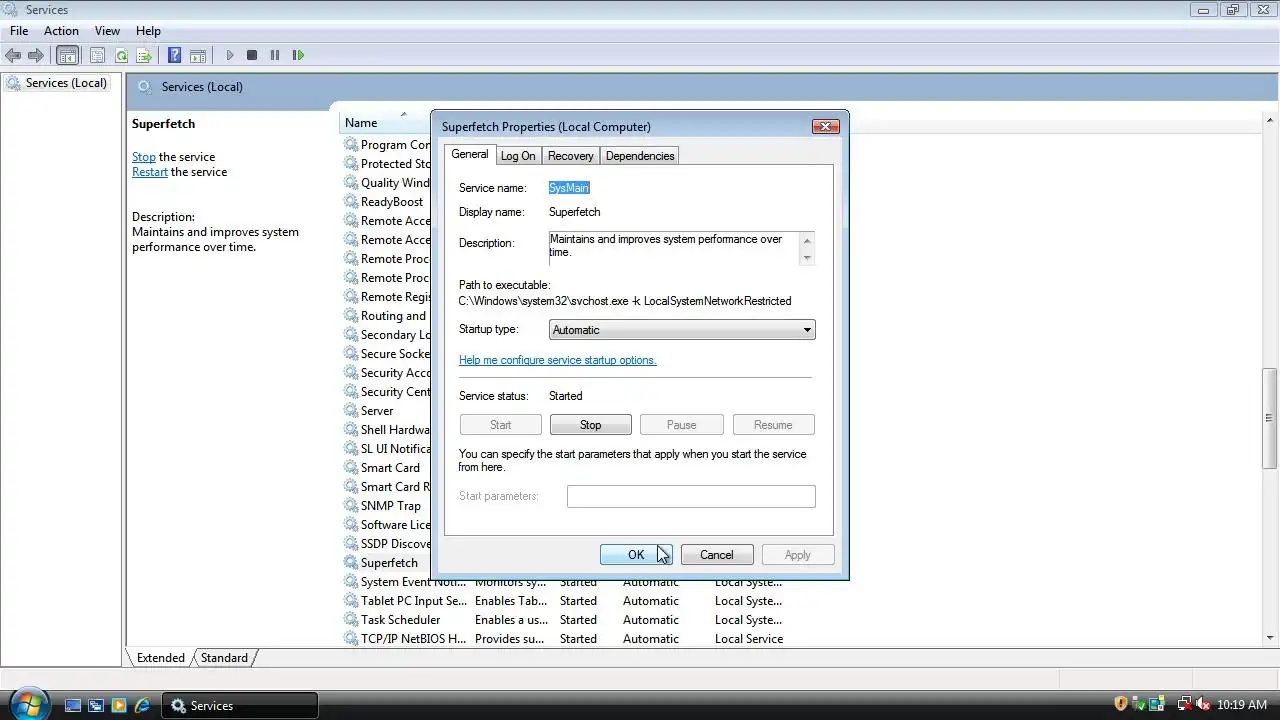Image resolution: width=1280 pixels, height=720 pixels.
Task: Click the Services taskbar button
Action: point(240,706)
